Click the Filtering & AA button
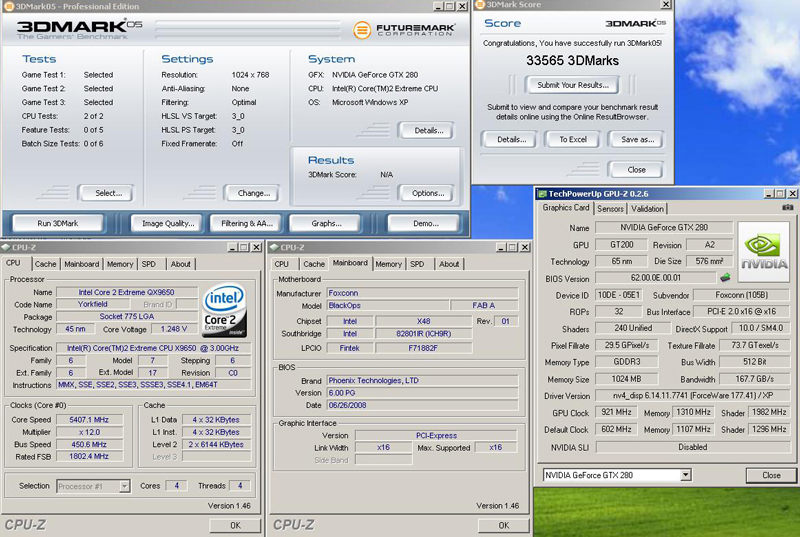This screenshot has height=537, width=800. click(247, 223)
